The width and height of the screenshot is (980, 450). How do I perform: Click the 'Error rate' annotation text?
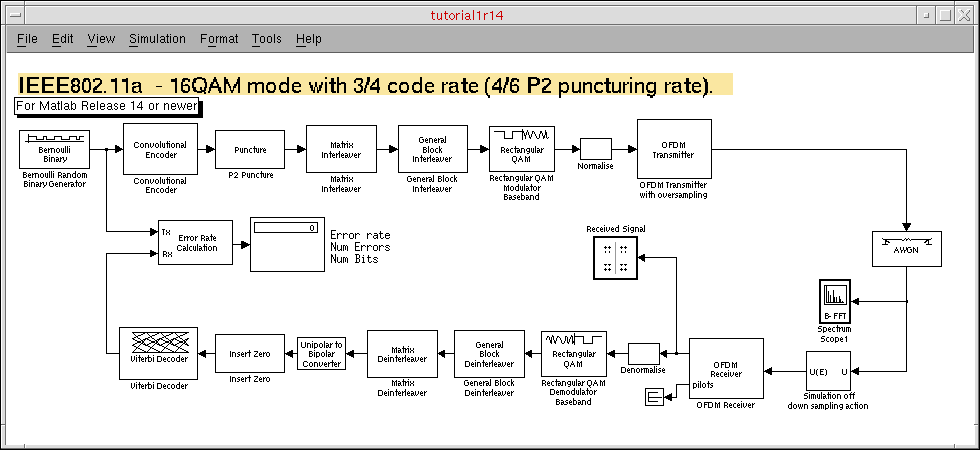360,235
